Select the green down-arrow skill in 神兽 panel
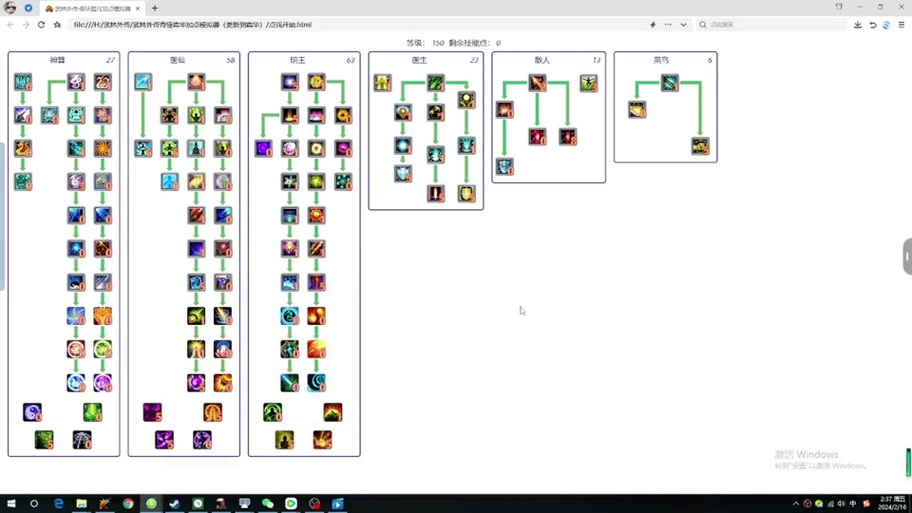The width and height of the screenshot is (912, 513). (x=92, y=412)
